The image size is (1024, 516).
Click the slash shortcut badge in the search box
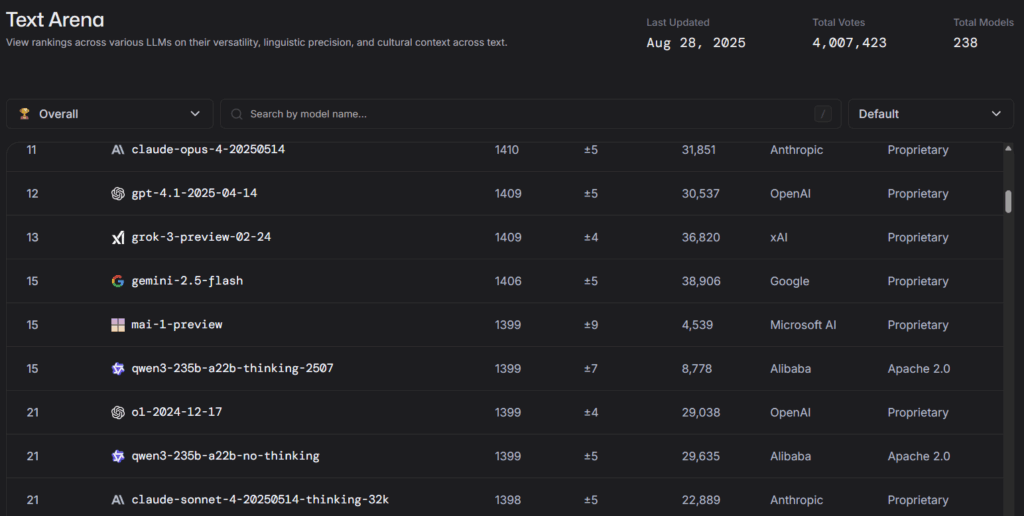[x=823, y=114]
